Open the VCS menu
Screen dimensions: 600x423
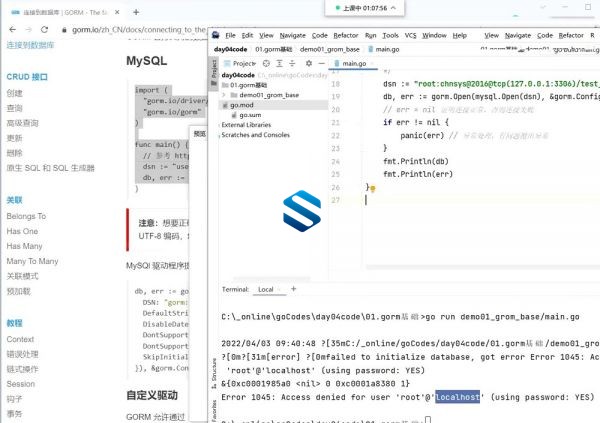pyautogui.click(x=410, y=35)
